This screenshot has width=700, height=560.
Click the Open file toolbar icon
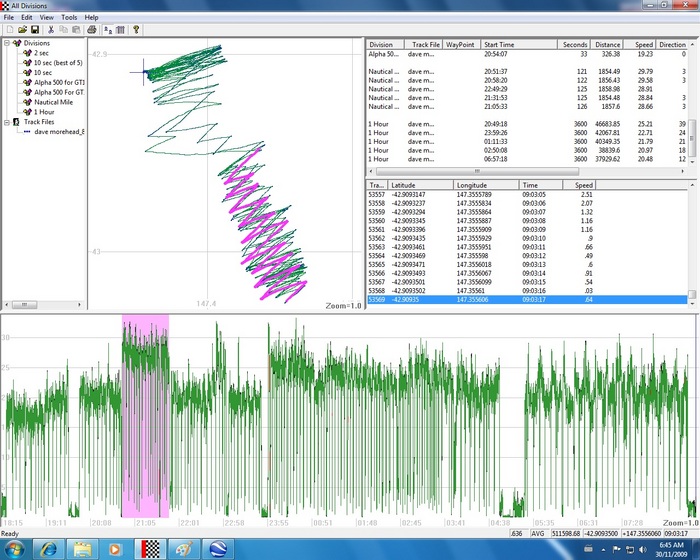click(x=22, y=30)
